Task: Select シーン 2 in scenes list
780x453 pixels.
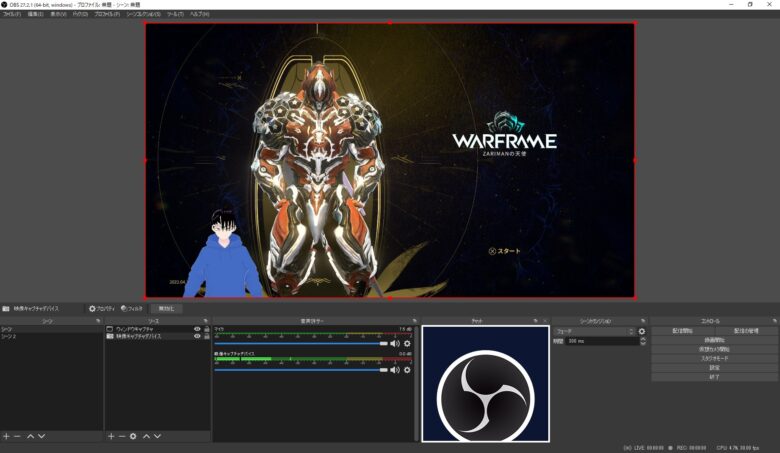Action: tap(51, 337)
